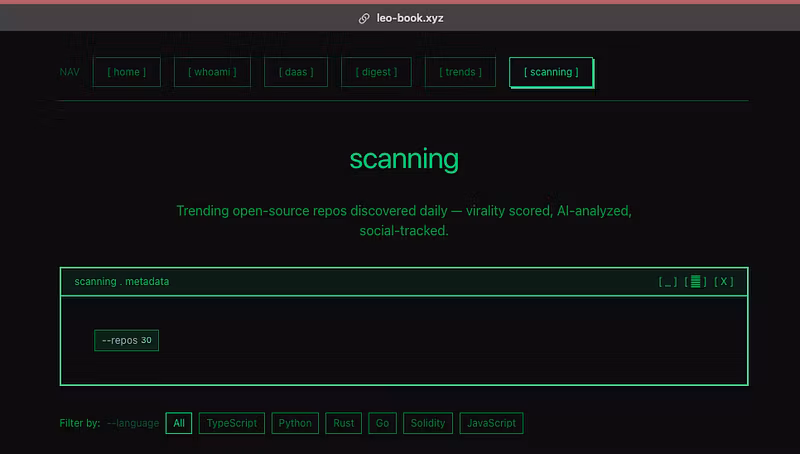Click the link icon beside leo-book.xyz
This screenshot has width=800, height=454.
[x=364, y=18]
